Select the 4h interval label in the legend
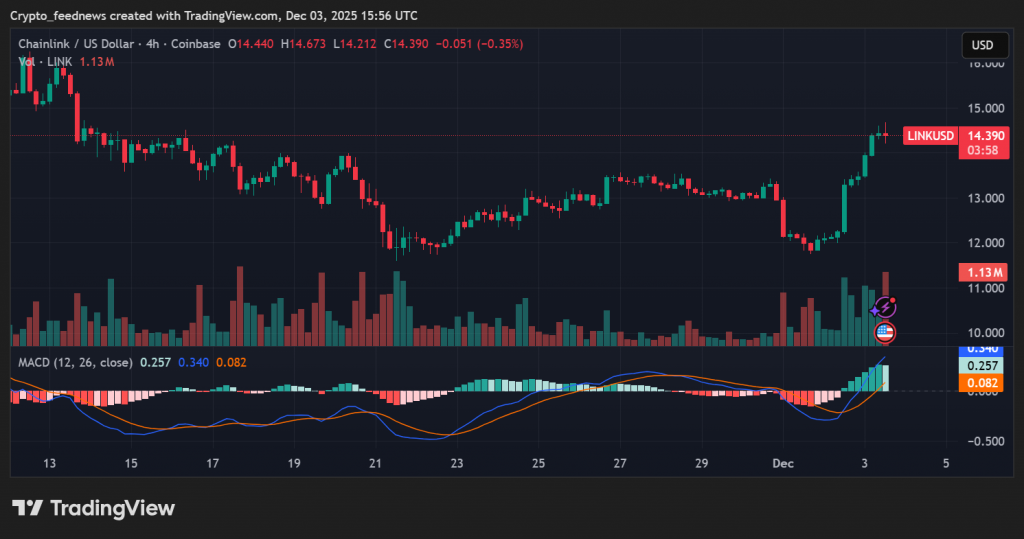Viewport: 1024px width, 539px height. coord(152,44)
